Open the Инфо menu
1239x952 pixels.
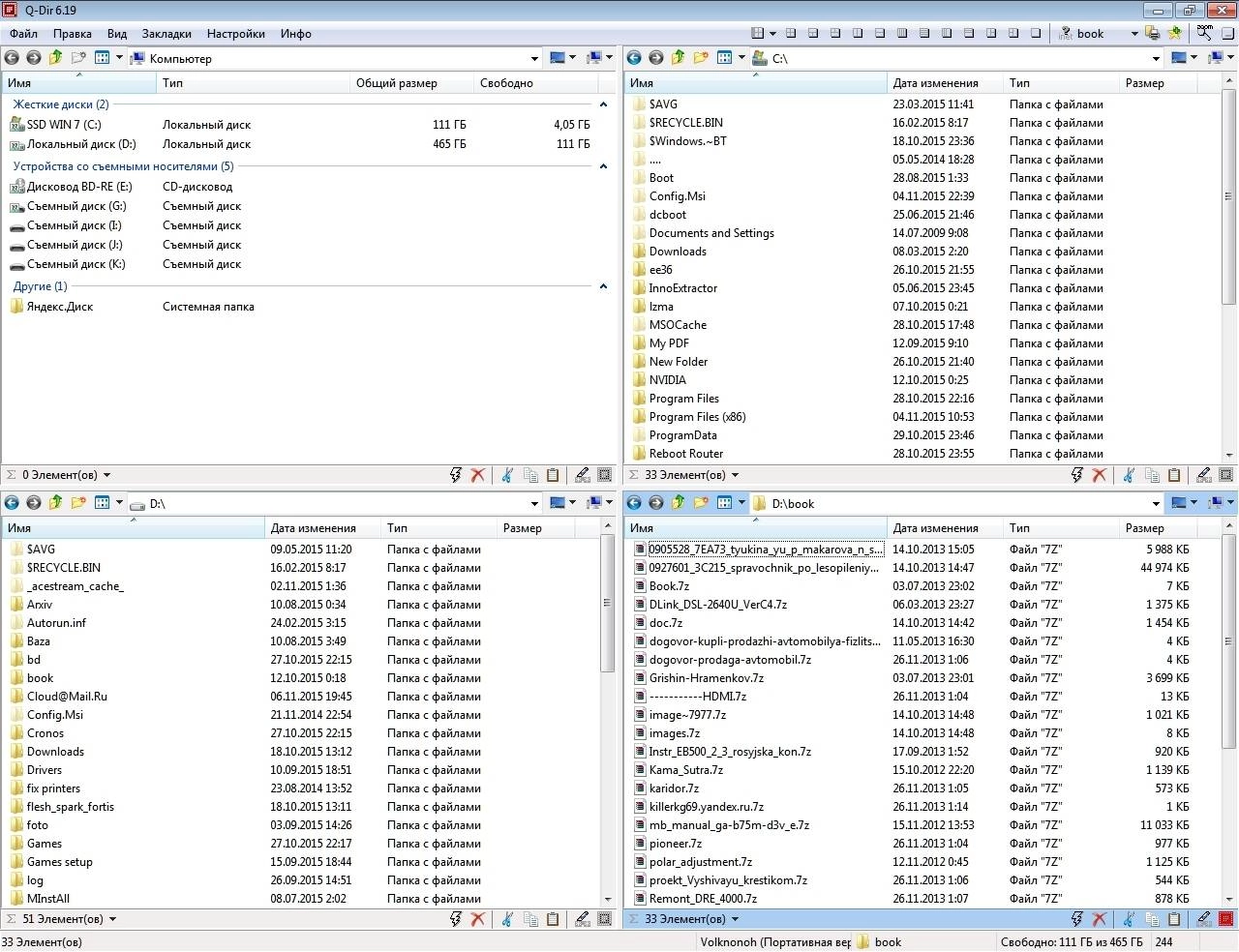(x=296, y=33)
